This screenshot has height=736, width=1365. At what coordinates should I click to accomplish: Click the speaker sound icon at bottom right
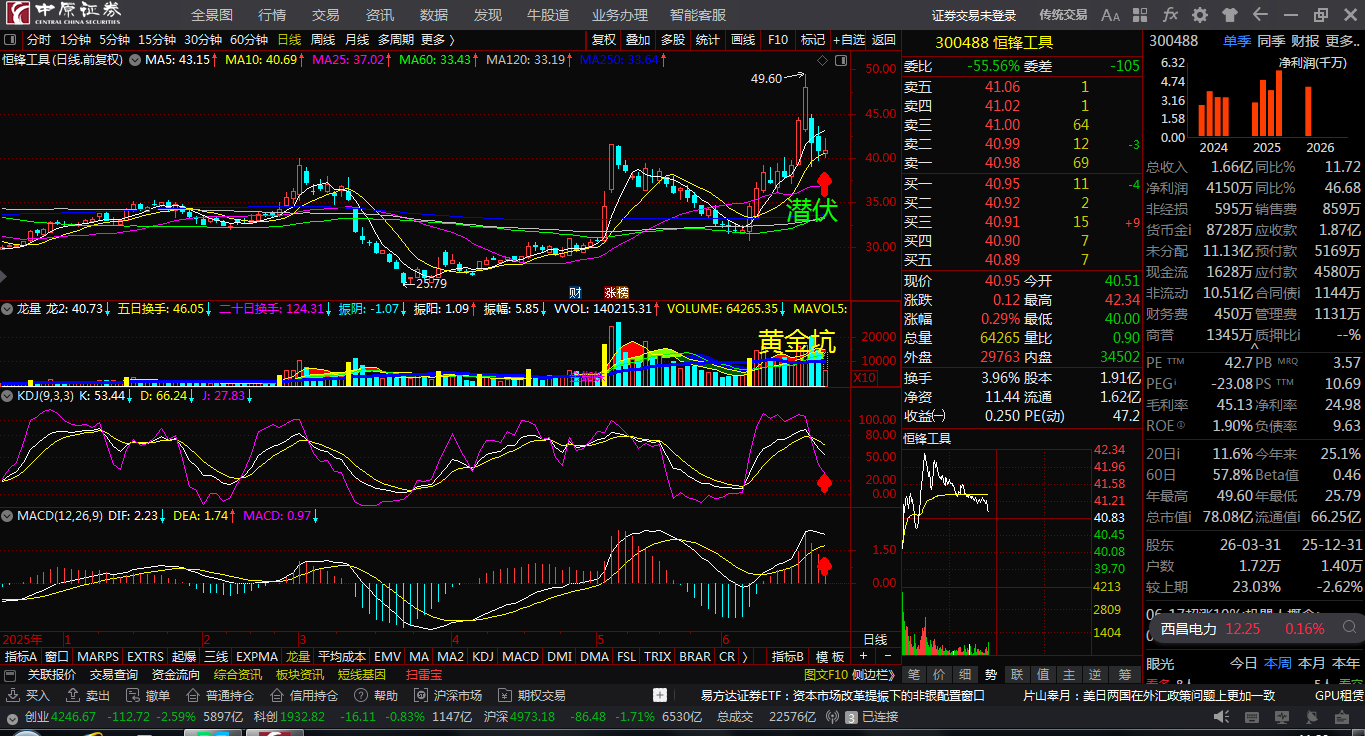tap(1221, 717)
